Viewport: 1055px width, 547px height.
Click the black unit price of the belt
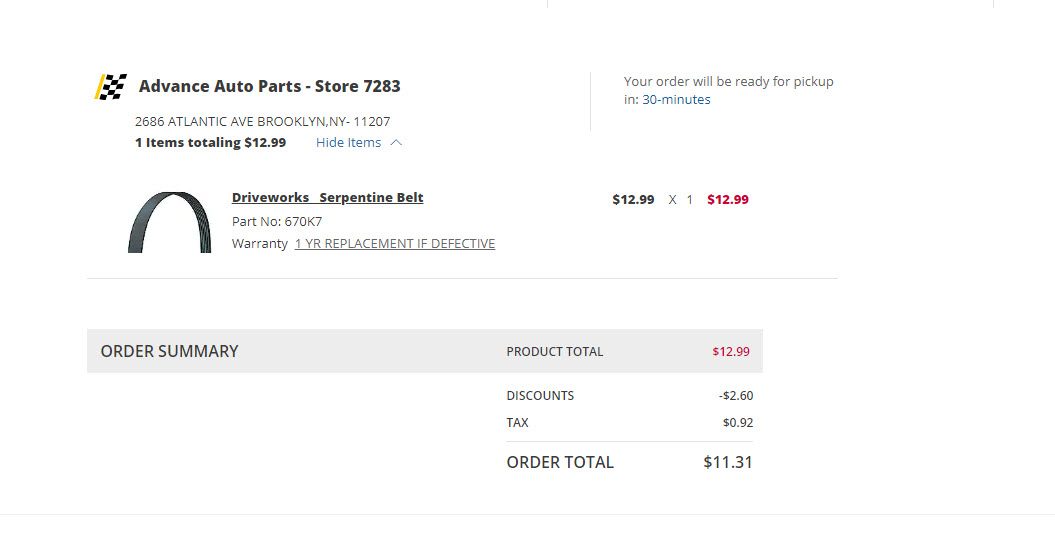tap(633, 200)
